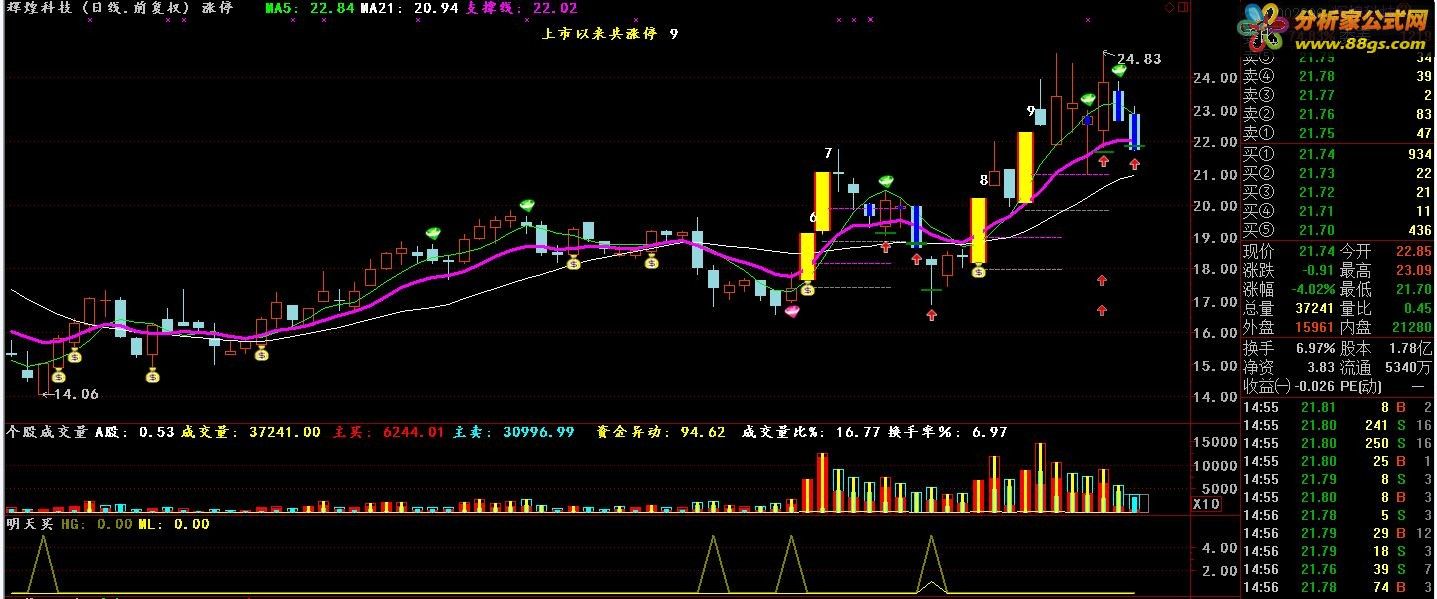Click the 现价 21.74 field
This screenshot has height=599, width=1437.
(1288, 251)
